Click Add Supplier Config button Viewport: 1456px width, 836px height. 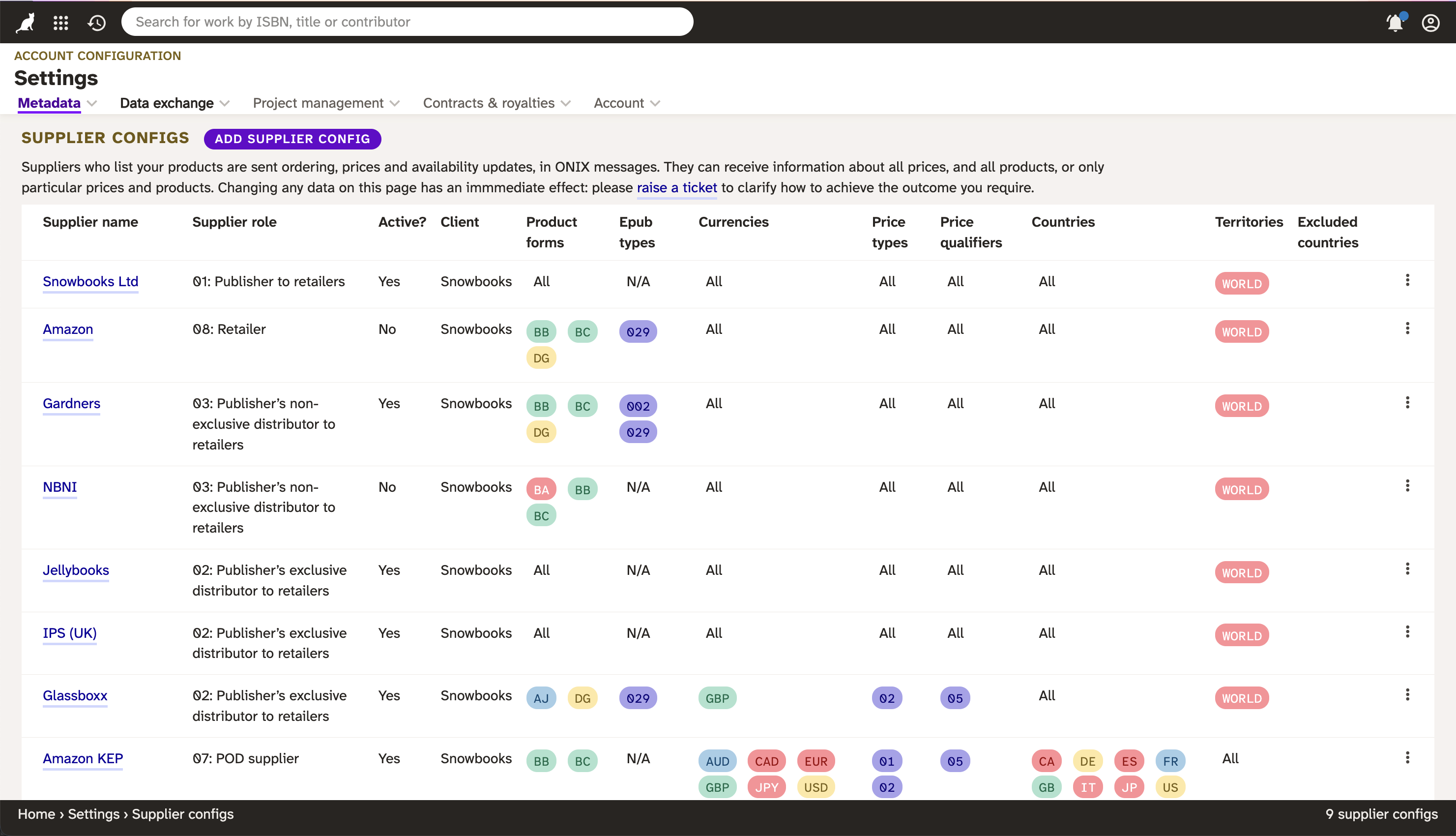coord(292,139)
